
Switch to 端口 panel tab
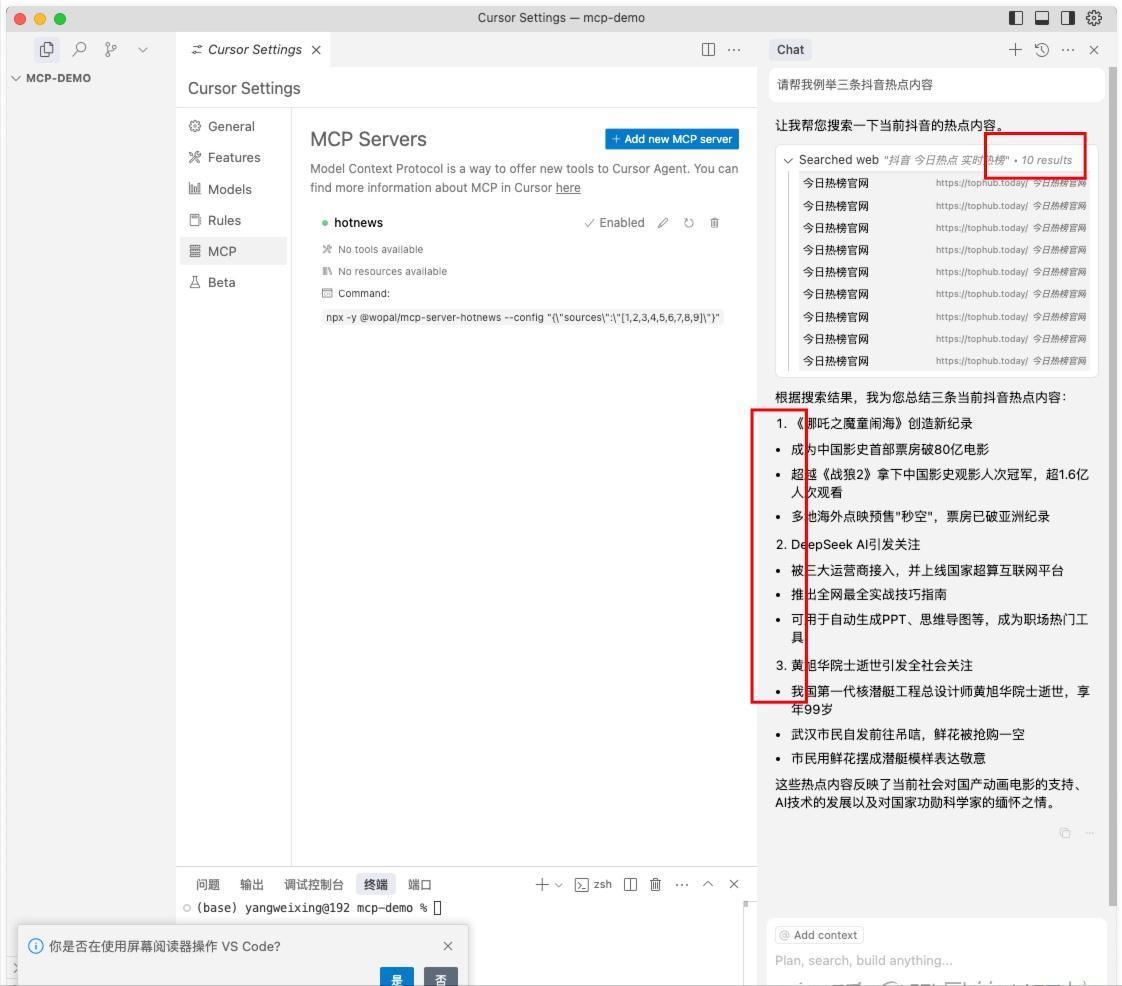(x=419, y=884)
